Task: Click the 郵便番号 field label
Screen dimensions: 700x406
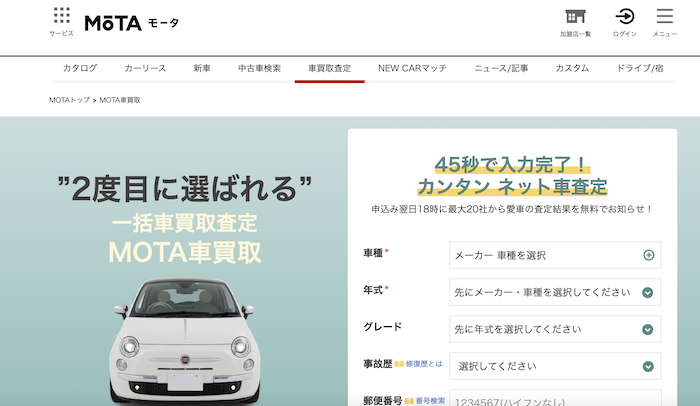Action: coord(383,401)
